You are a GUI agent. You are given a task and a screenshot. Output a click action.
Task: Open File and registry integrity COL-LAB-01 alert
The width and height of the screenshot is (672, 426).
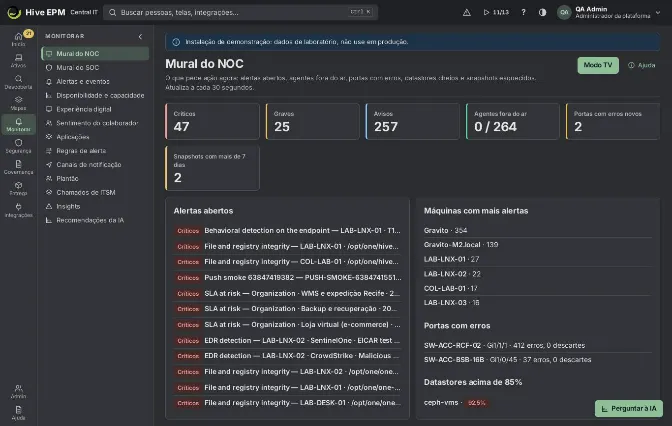pyautogui.click(x=287, y=262)
